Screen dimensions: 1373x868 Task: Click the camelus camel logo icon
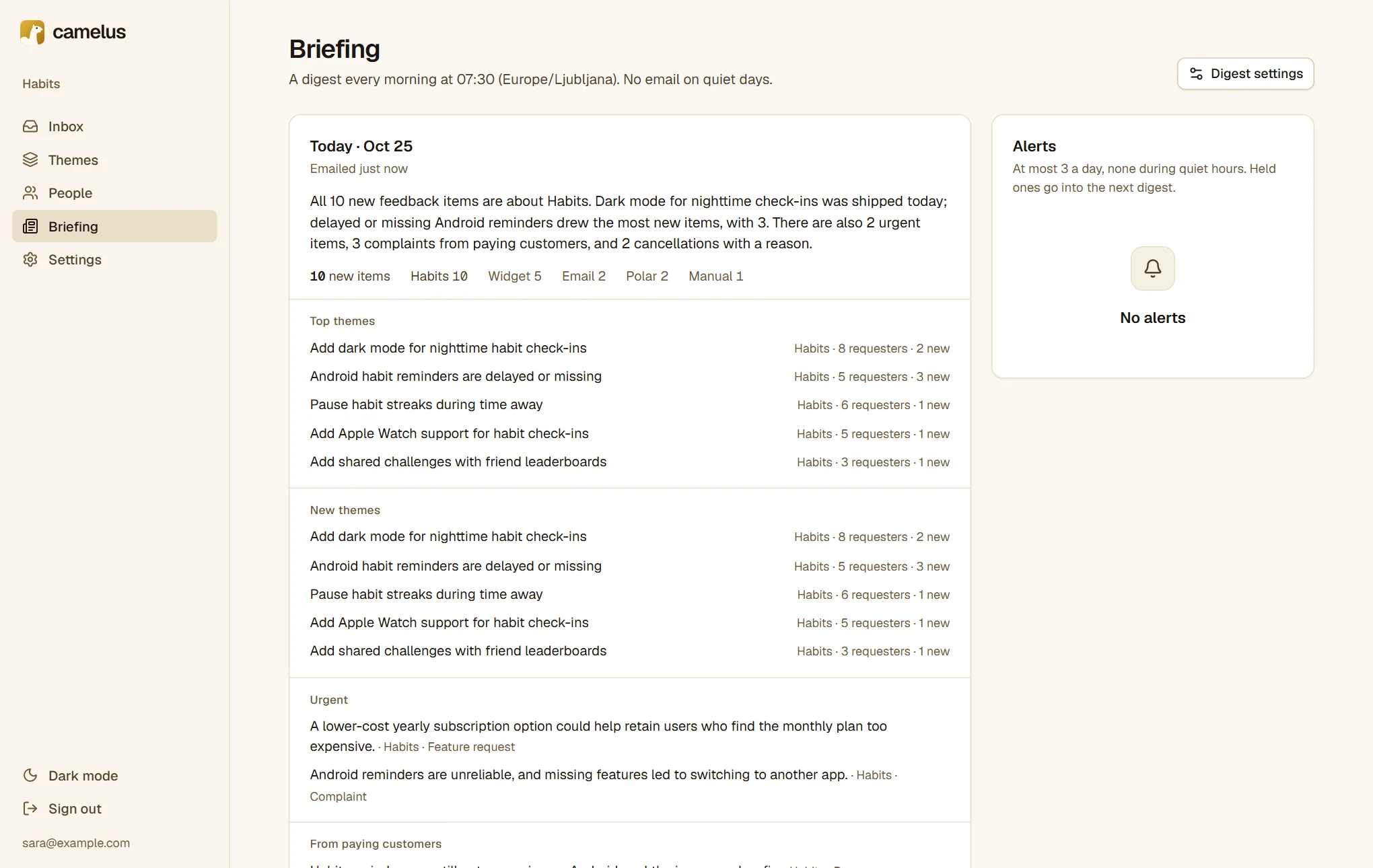click(x=32, y=32)
